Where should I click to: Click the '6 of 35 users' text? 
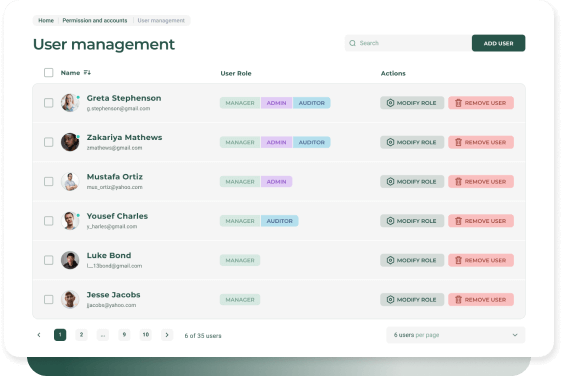203,335
